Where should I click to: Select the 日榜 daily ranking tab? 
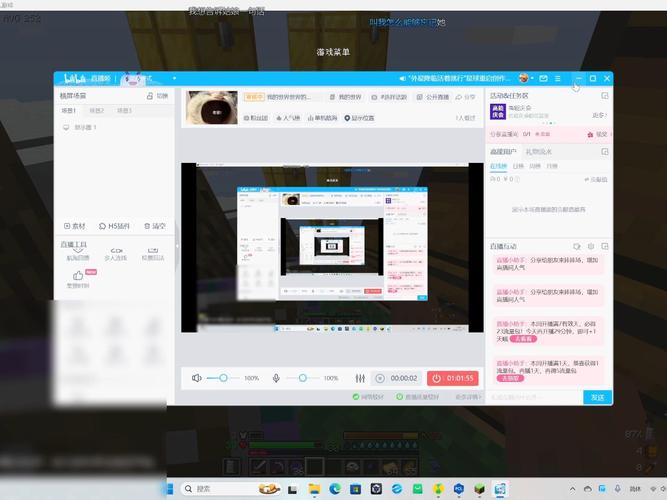pos(518,166)
